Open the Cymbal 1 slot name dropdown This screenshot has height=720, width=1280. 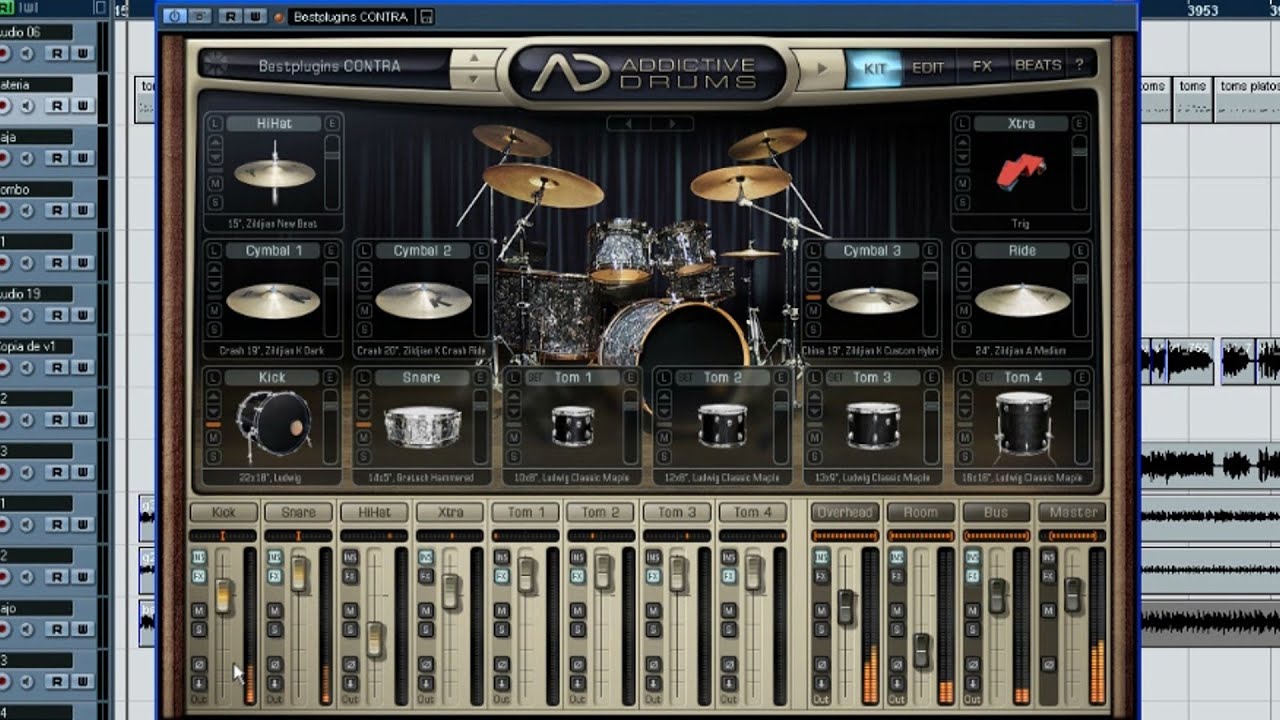(x=273, y=251)
